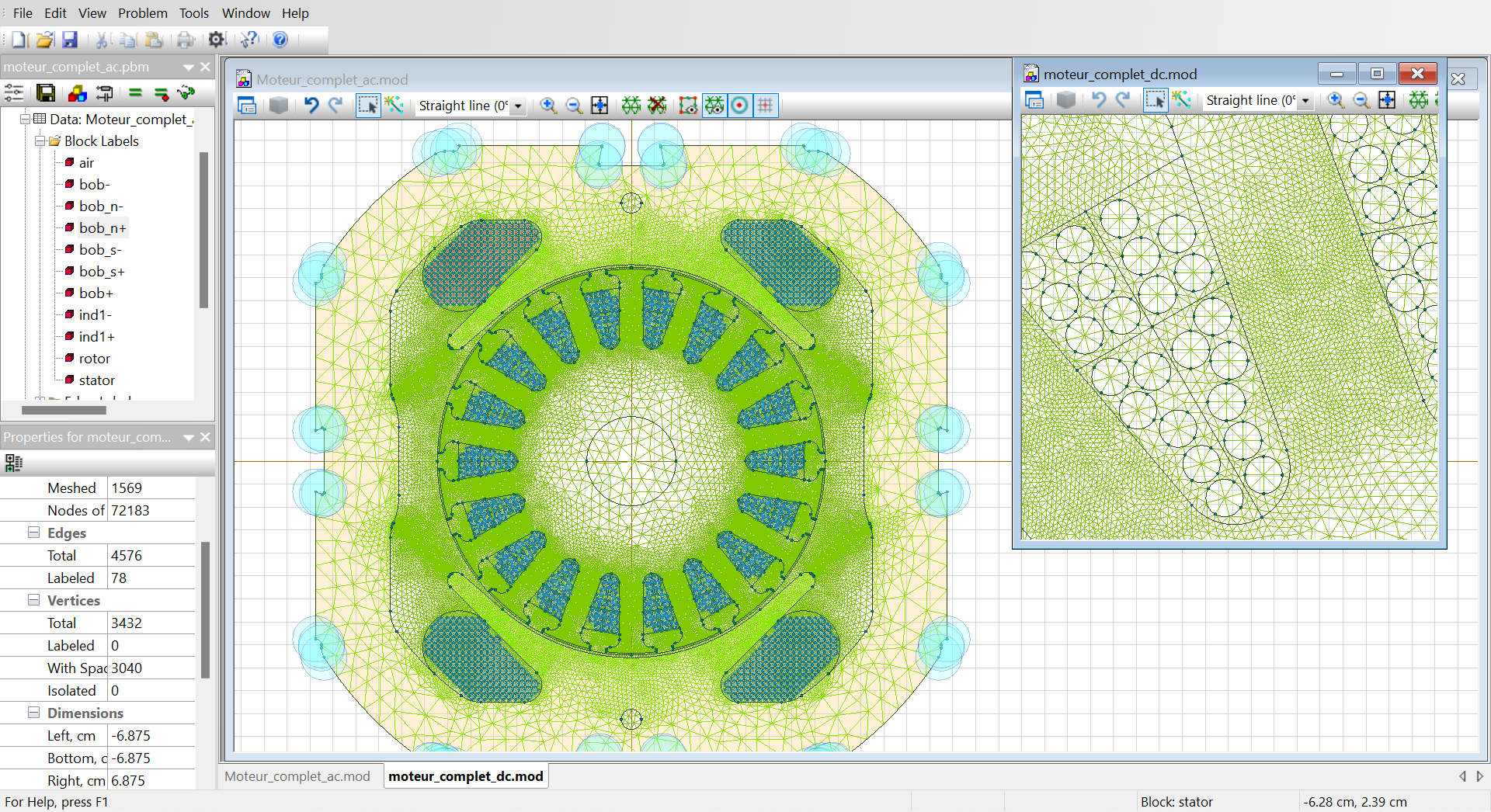Screen dimensions: 1491x812
Task: Select the Insert Vertices/Edges wand tool
Action: click(394, 106)
